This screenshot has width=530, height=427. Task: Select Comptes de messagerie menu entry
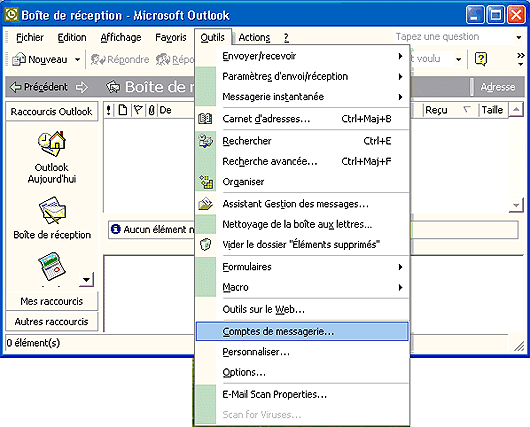[302, 331]
